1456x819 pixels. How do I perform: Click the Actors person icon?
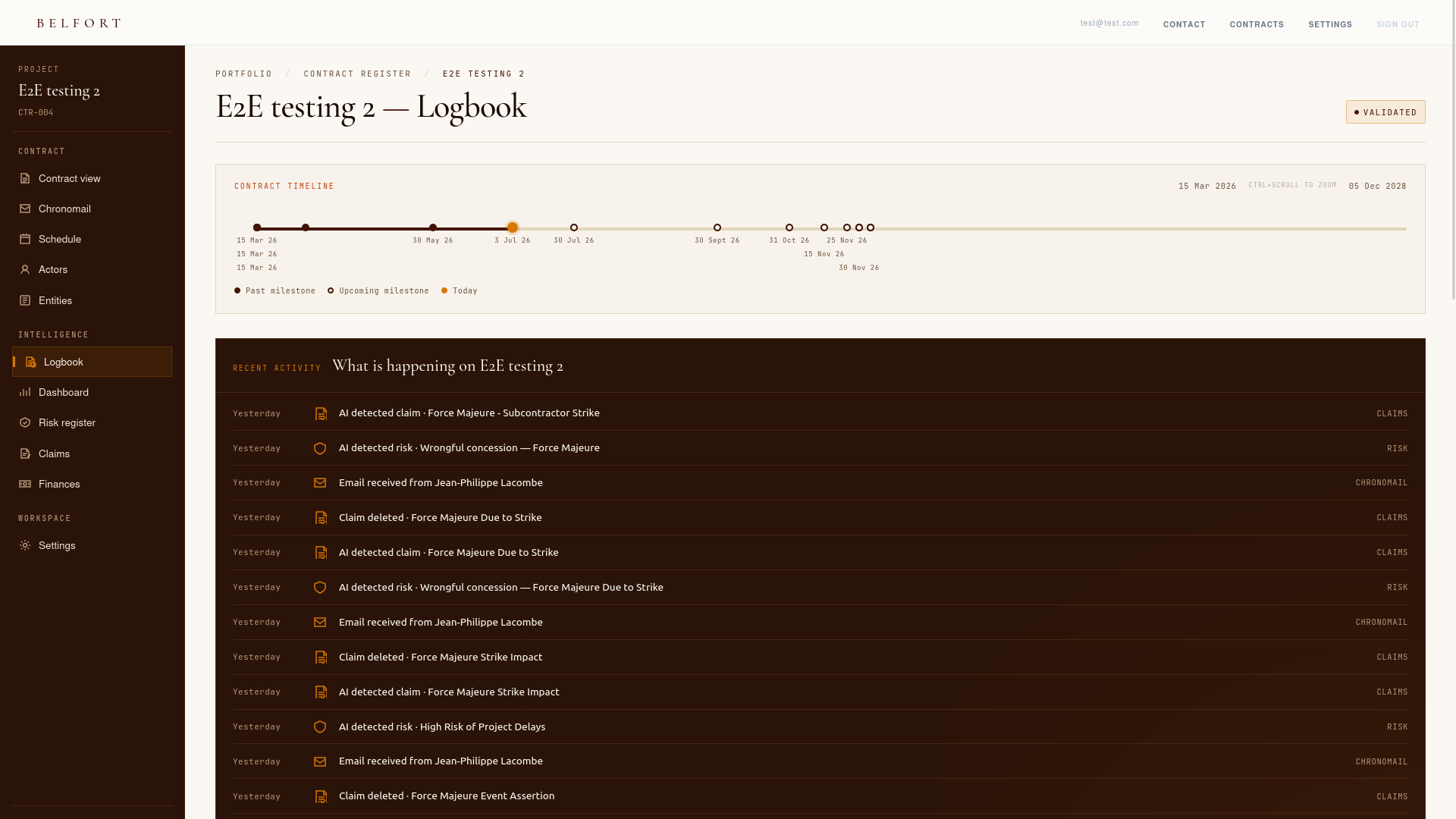pos(25,269)
